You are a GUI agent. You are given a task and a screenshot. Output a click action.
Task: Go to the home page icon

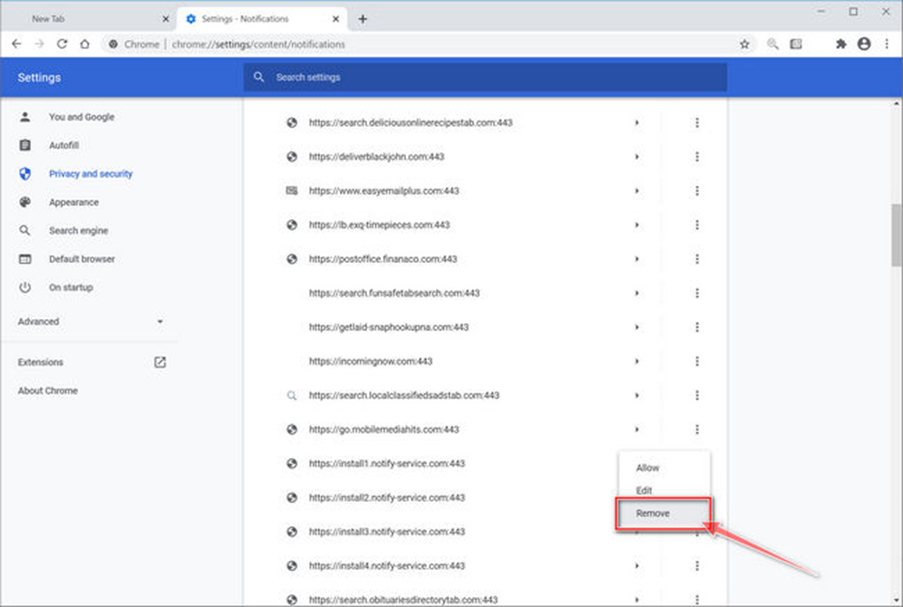[x=85, y=44]
